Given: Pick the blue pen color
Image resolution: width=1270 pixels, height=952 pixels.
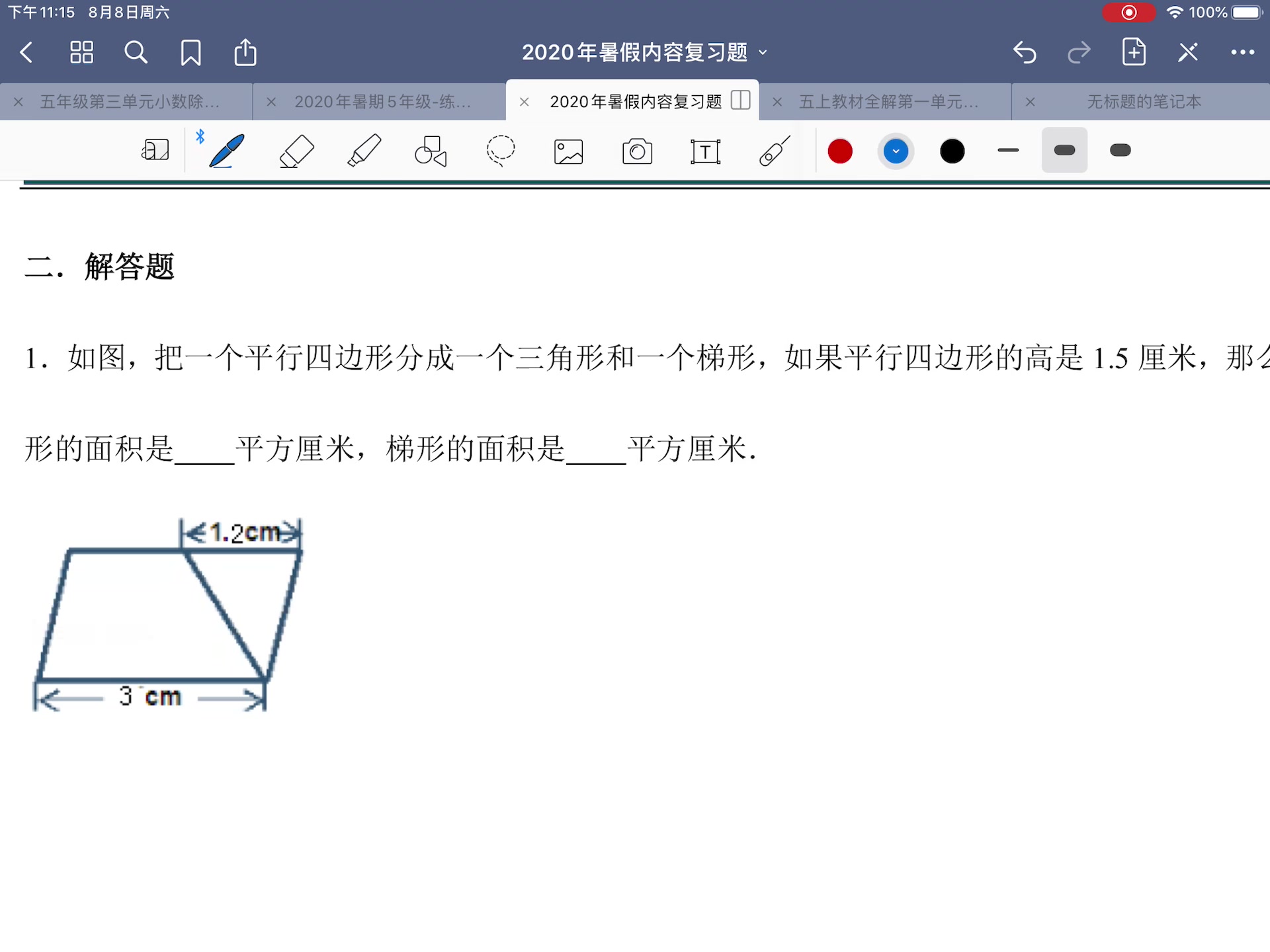Looking at the screenshot, I should pyautogui.click(x=896, y=151).
